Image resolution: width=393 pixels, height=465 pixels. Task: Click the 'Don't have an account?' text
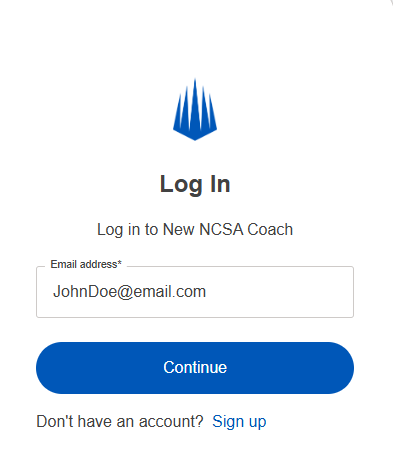pyautogui.click(x=120, y=421)
